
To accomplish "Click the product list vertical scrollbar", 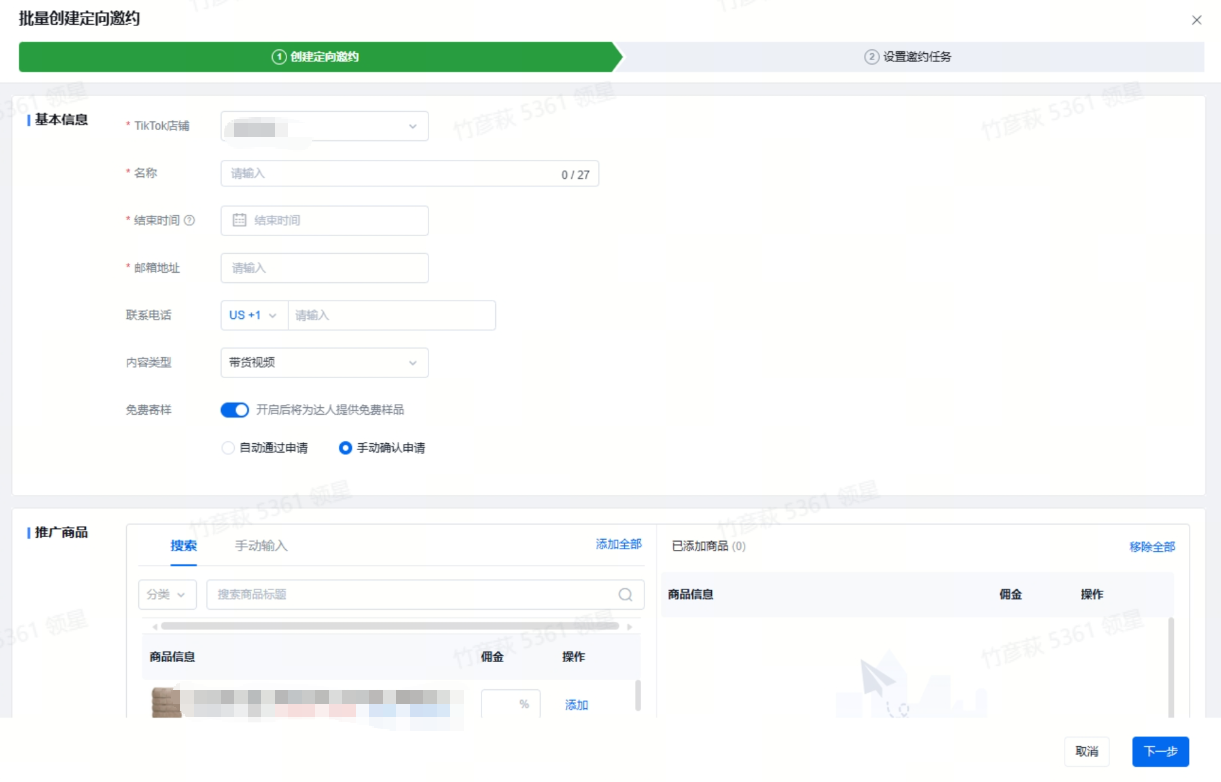I will coord(638,696).
